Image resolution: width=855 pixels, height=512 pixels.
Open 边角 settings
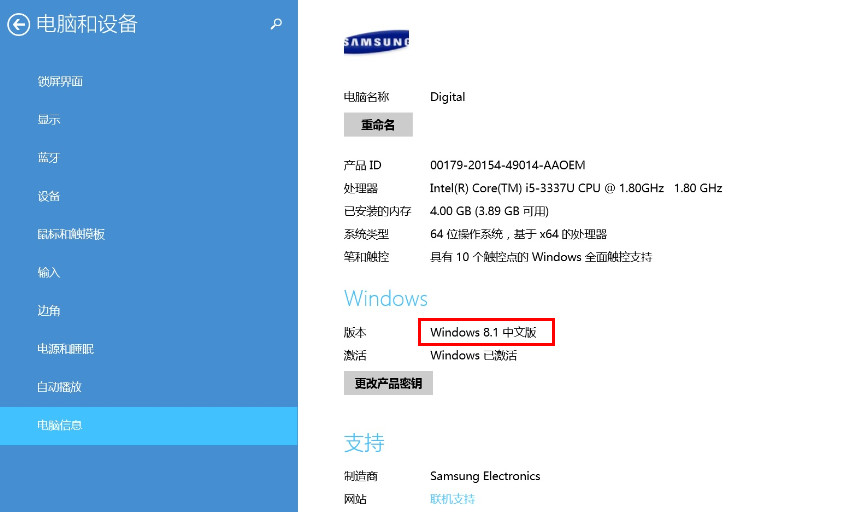tap(49, 310)
